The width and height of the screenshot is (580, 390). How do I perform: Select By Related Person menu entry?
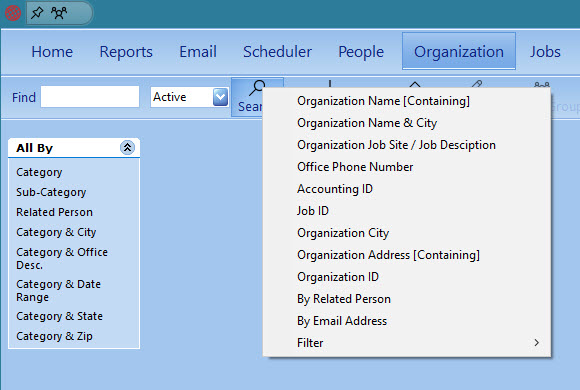pyautogui.click(x=407, y=299)
